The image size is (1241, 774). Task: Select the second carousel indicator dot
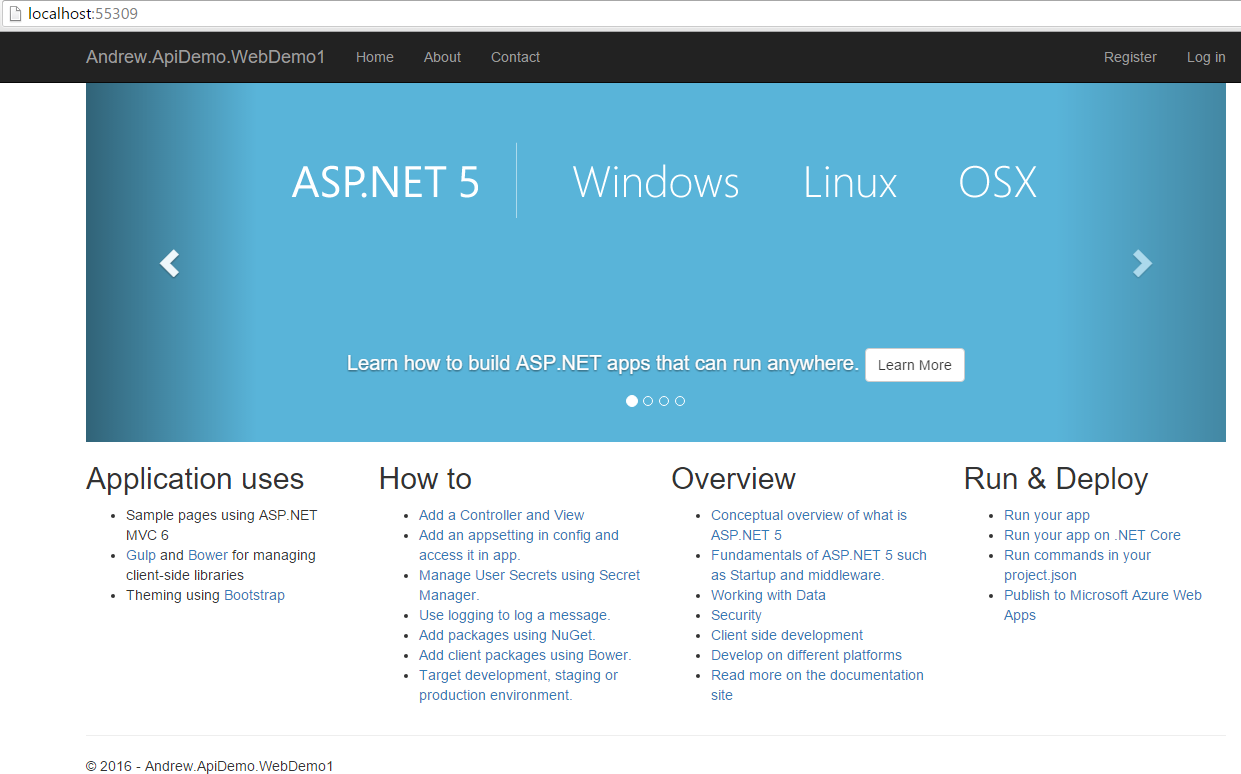(648, 401)
